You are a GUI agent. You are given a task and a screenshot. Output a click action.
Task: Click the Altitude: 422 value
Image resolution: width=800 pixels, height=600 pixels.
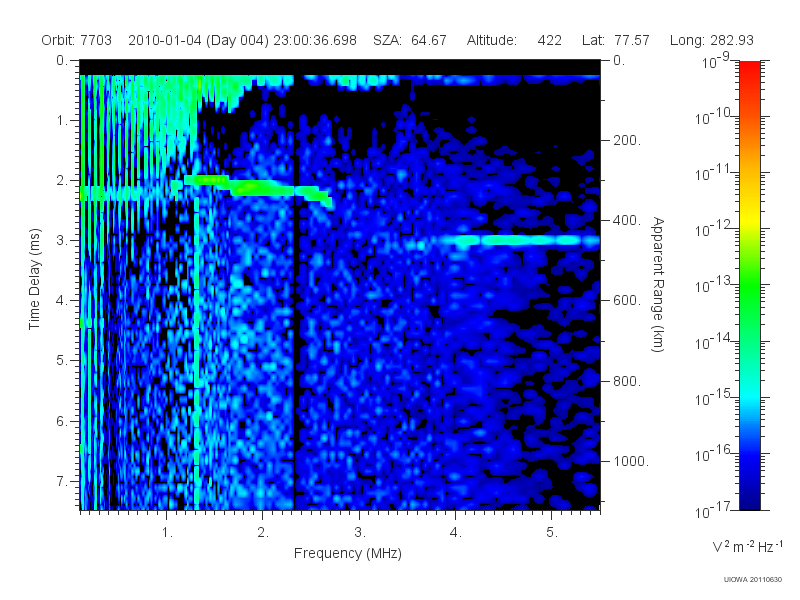[x=514, y=40]
